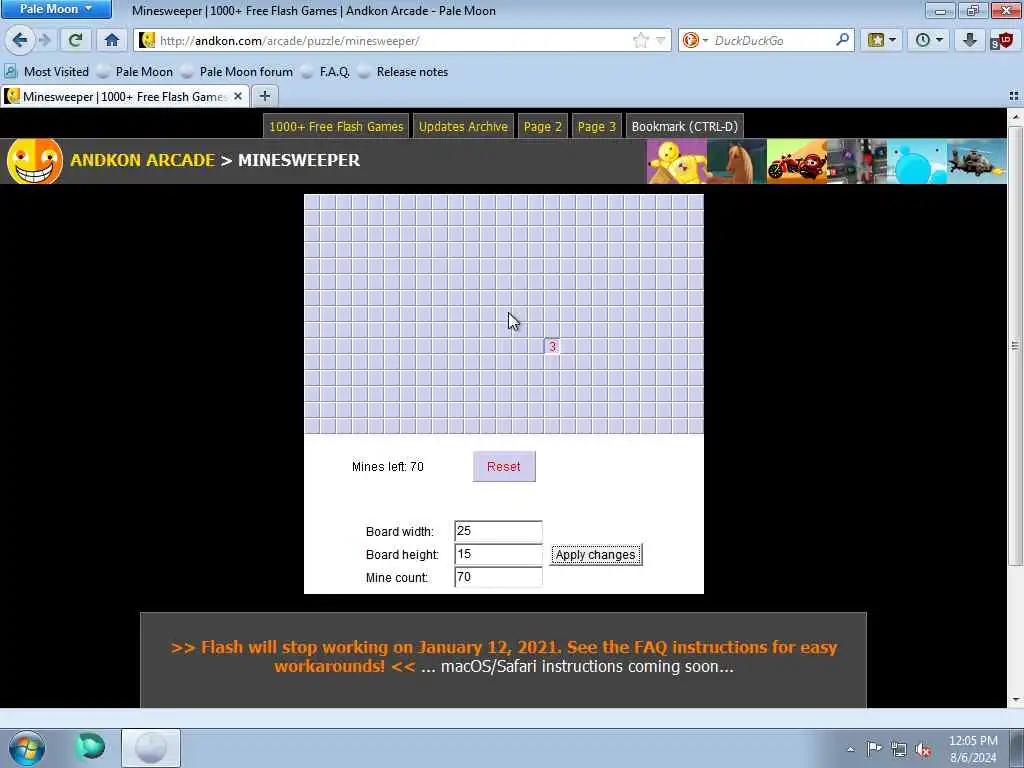Open the 1000+ Free Flash Games tab
This screenshot has height=768, width=1024.
(336, 127)
